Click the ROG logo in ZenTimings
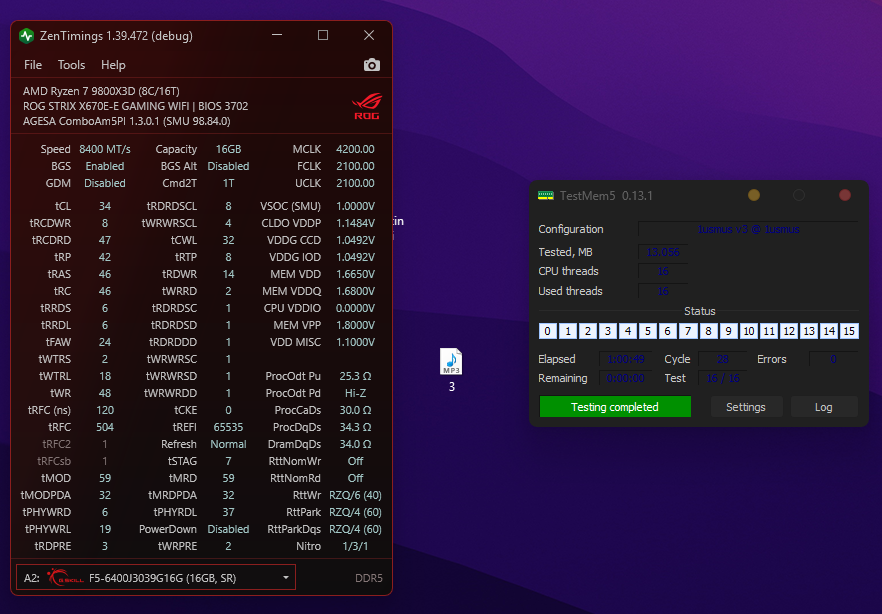882x614 pixels. click(x=367, y=106)
